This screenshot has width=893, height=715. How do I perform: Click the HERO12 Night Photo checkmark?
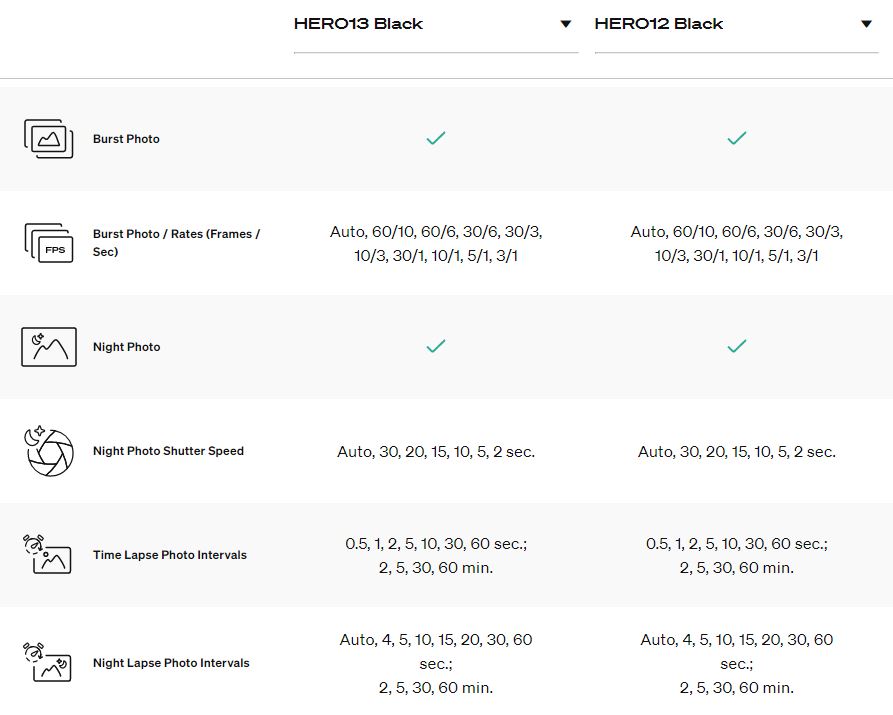point(736,346)
